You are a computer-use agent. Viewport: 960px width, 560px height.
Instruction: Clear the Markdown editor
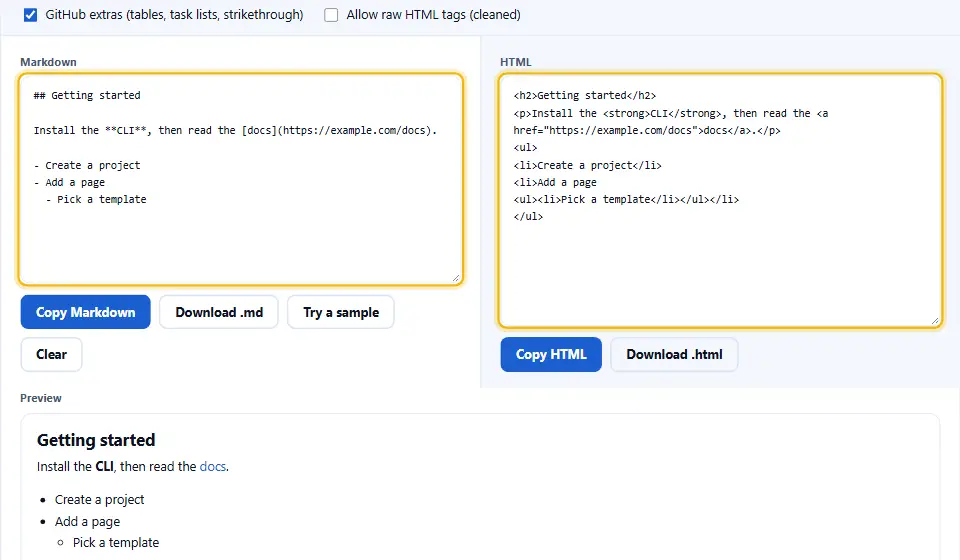coord(51,354)
